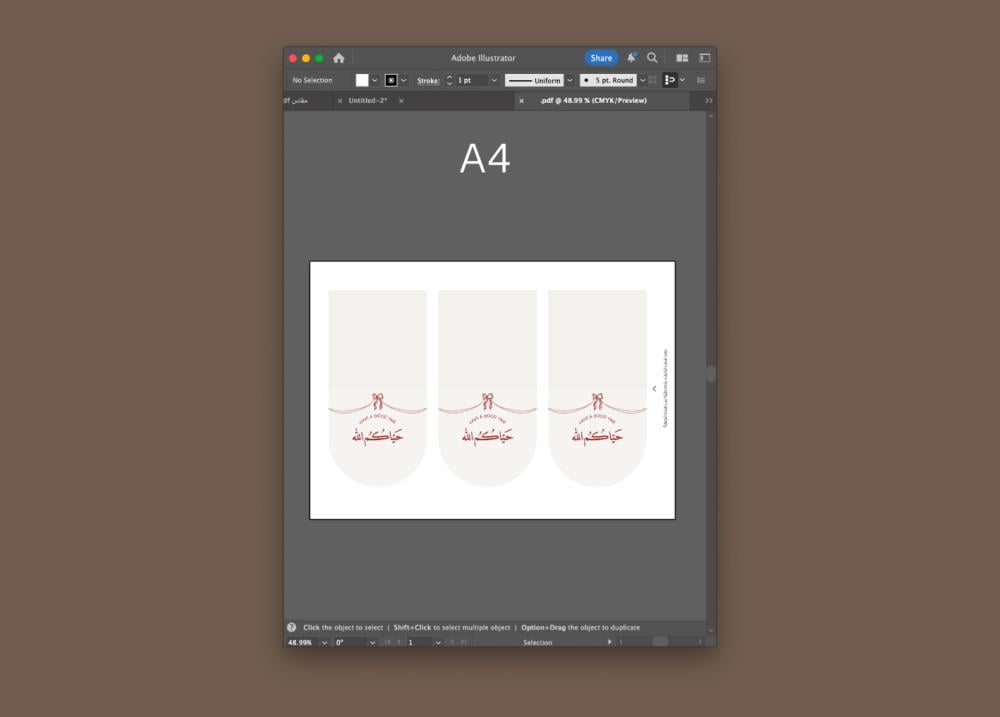Expand the stroke weight dropdown
The image size is (1000, 717).
coord(494,80)
